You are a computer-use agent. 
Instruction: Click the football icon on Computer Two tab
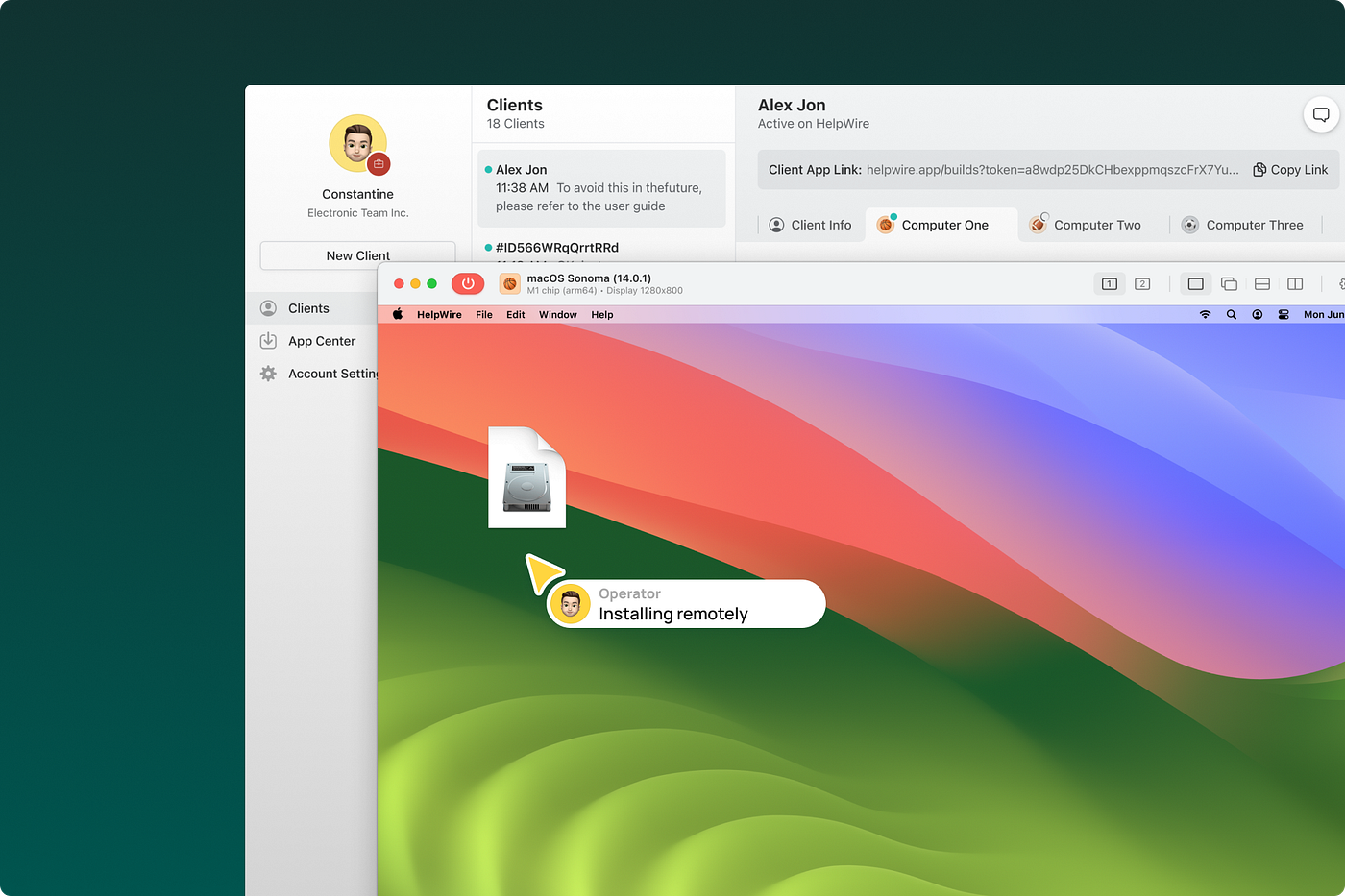(x=1038, y=225)
